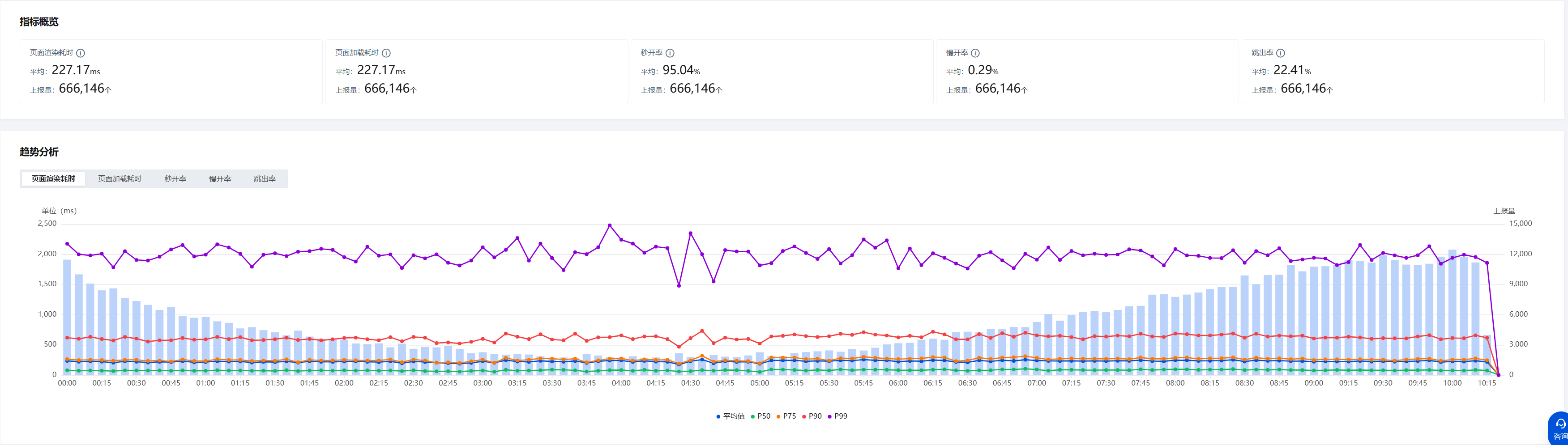
Task: Switch to 页面加载耗时 trend tab
Action: (x=120, y=179)
